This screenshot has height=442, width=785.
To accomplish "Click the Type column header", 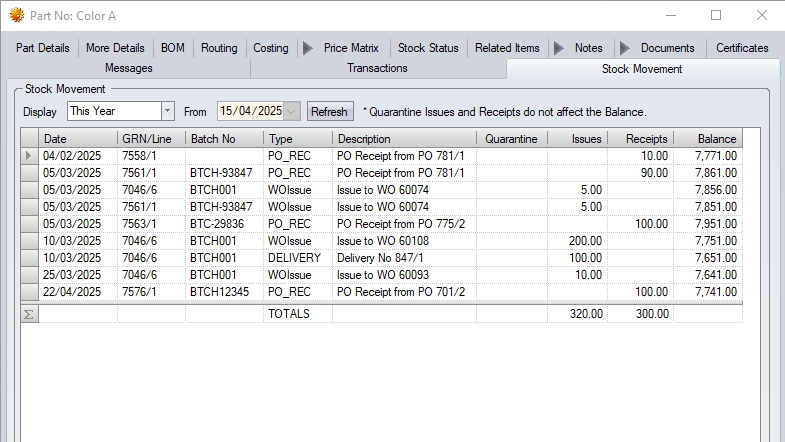I will click(298, 139).
